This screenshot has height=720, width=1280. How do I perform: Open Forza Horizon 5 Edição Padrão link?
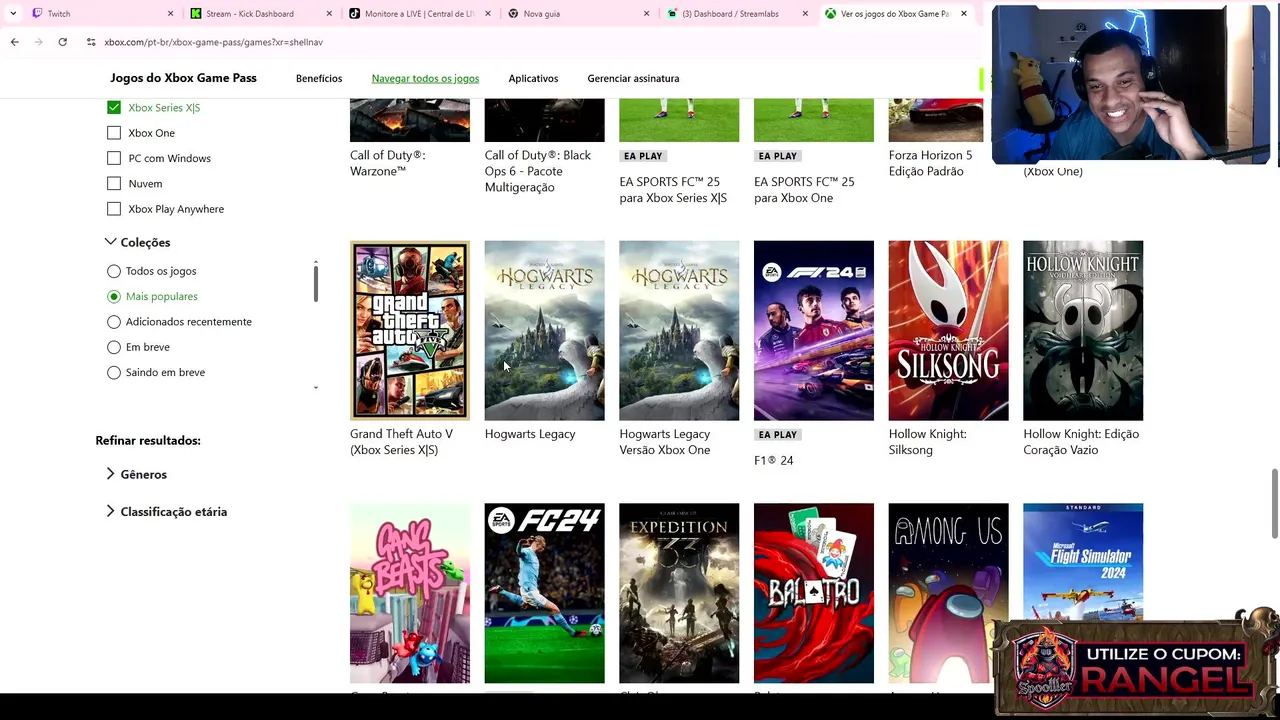(x=930, y=163)
